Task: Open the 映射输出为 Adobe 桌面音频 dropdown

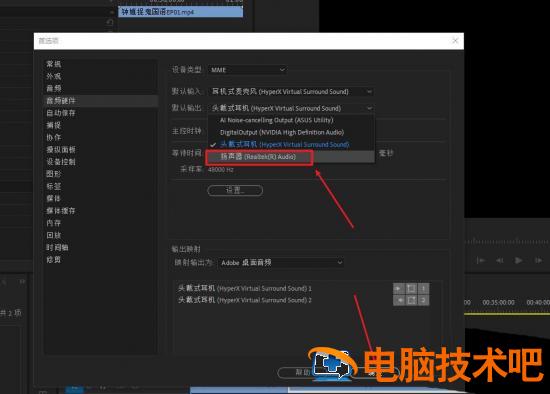Action: (281, 262)
